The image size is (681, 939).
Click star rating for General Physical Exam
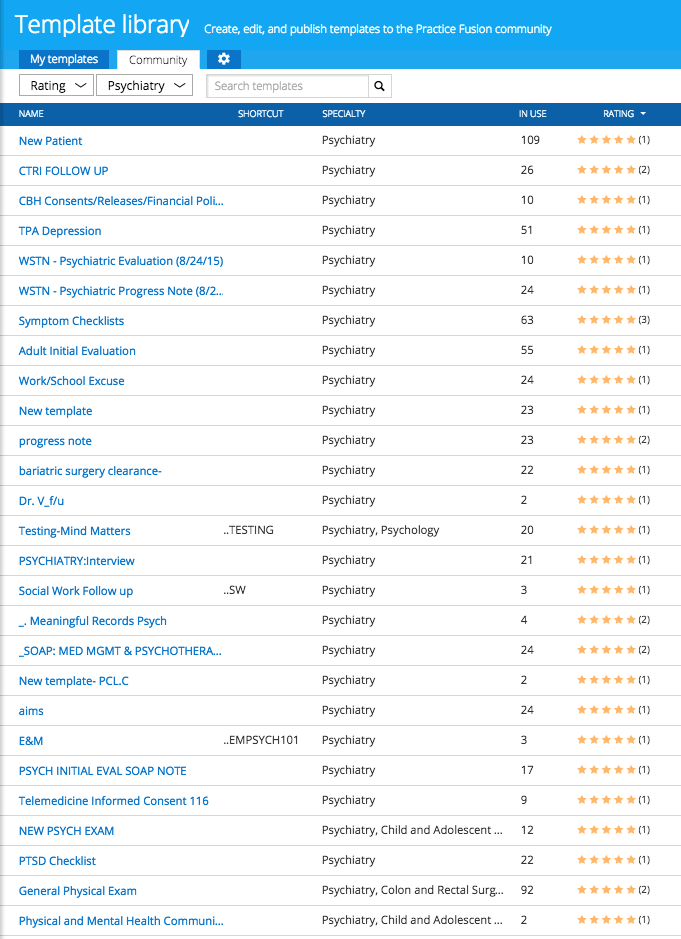click(606, 890)
